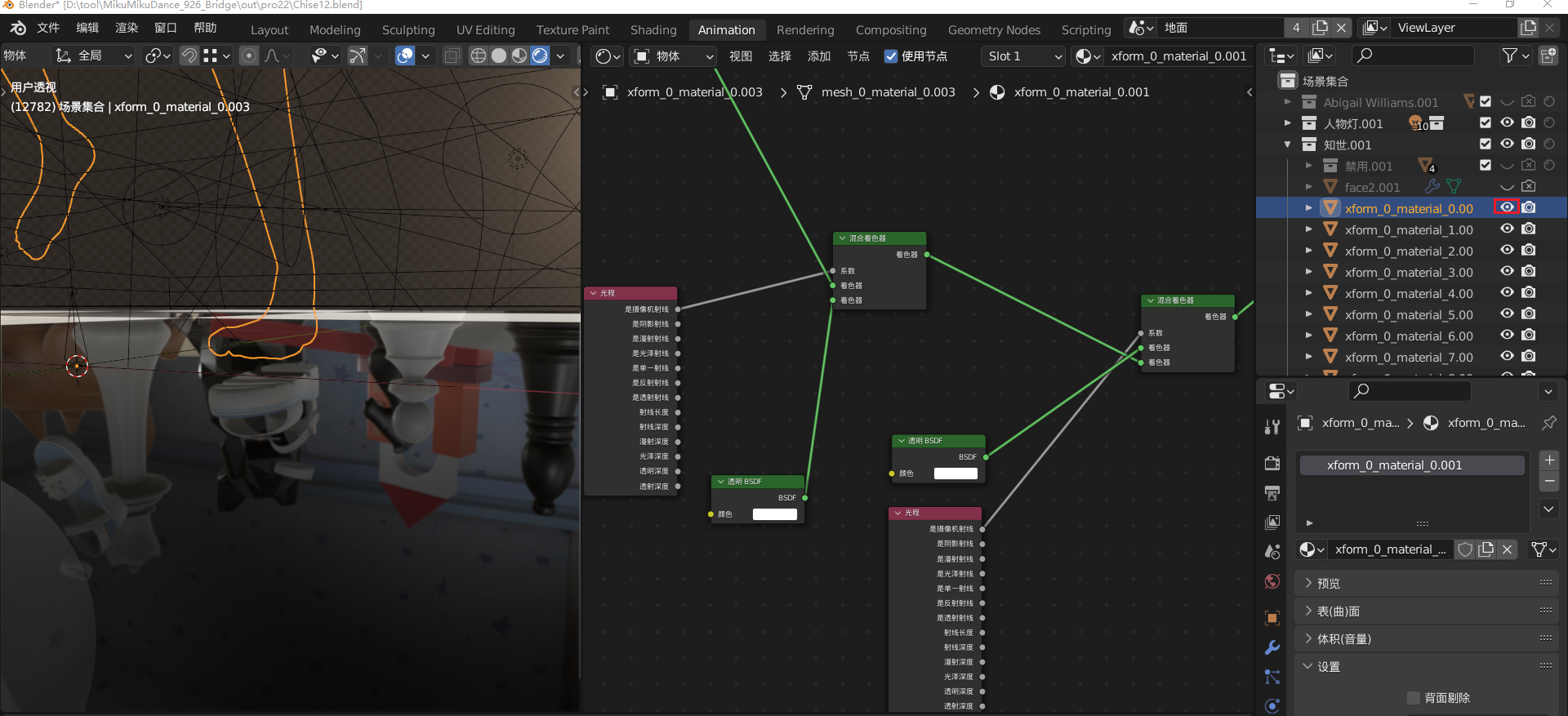The image size is (1568, 716).
Task: Expand the 体积(音量) panel
Action: 1427,638
